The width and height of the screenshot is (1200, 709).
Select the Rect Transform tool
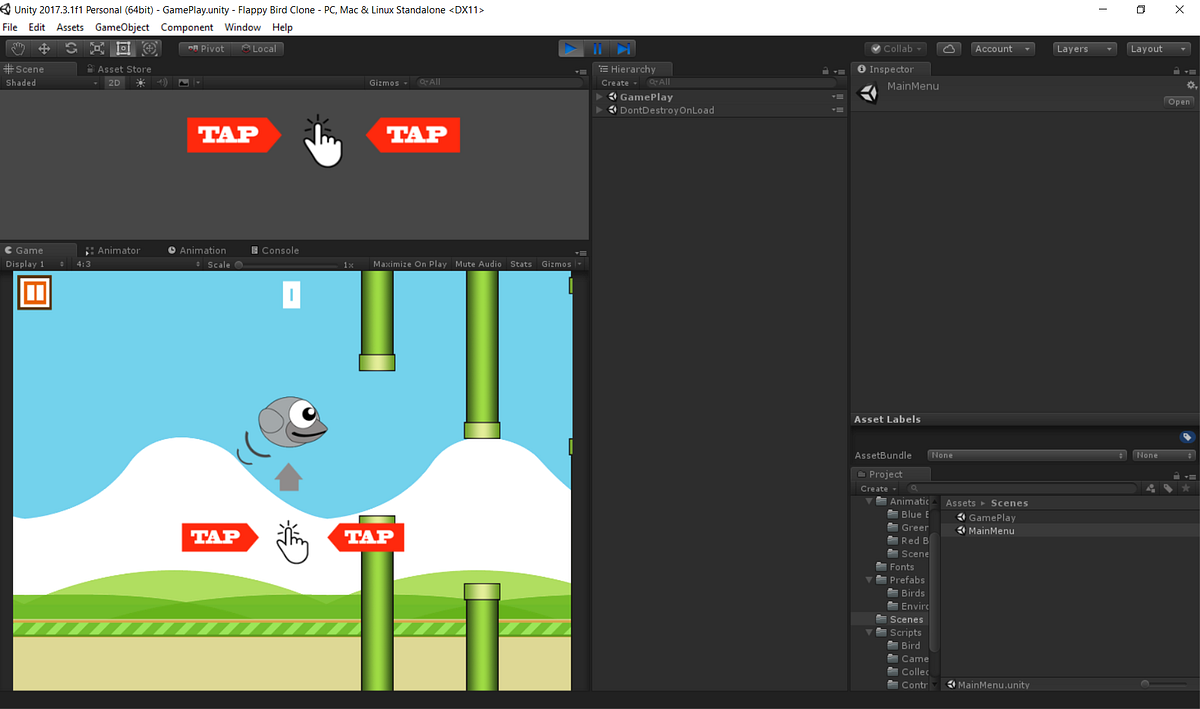click(x=123, y=47)
